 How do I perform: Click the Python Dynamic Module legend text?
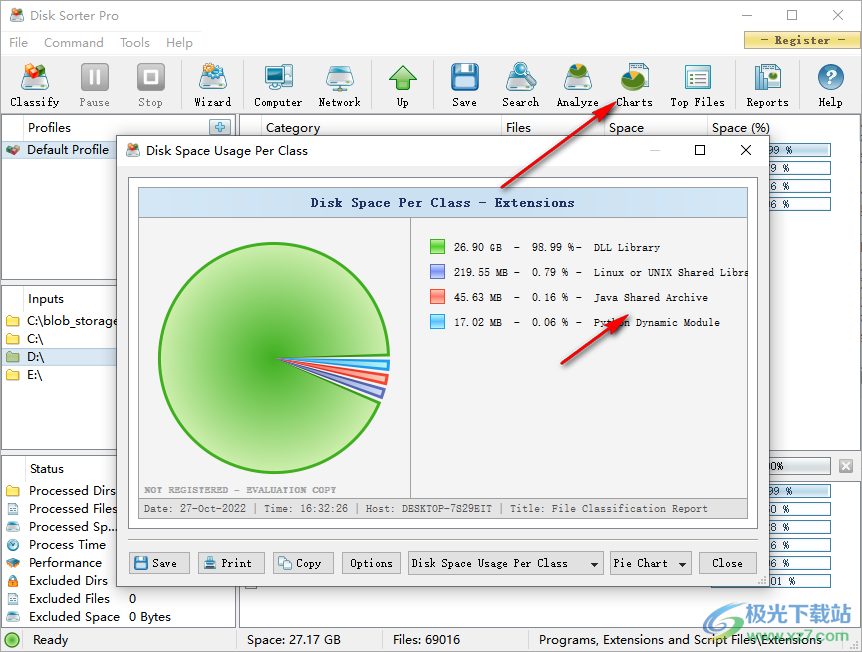[x=656, y=322]
